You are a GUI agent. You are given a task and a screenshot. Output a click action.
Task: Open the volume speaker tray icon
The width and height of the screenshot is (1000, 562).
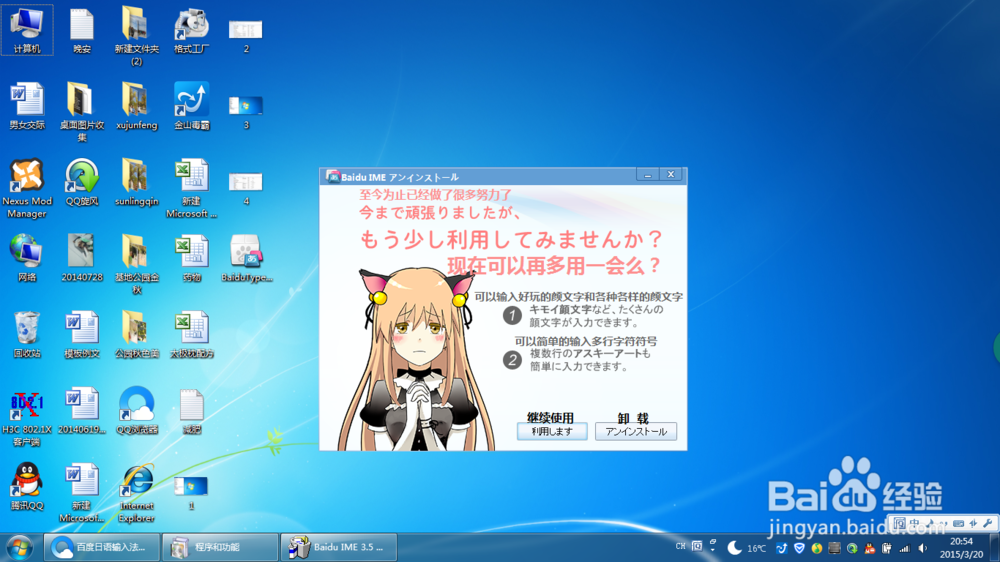pyautogui.click(x=922, y=548)
